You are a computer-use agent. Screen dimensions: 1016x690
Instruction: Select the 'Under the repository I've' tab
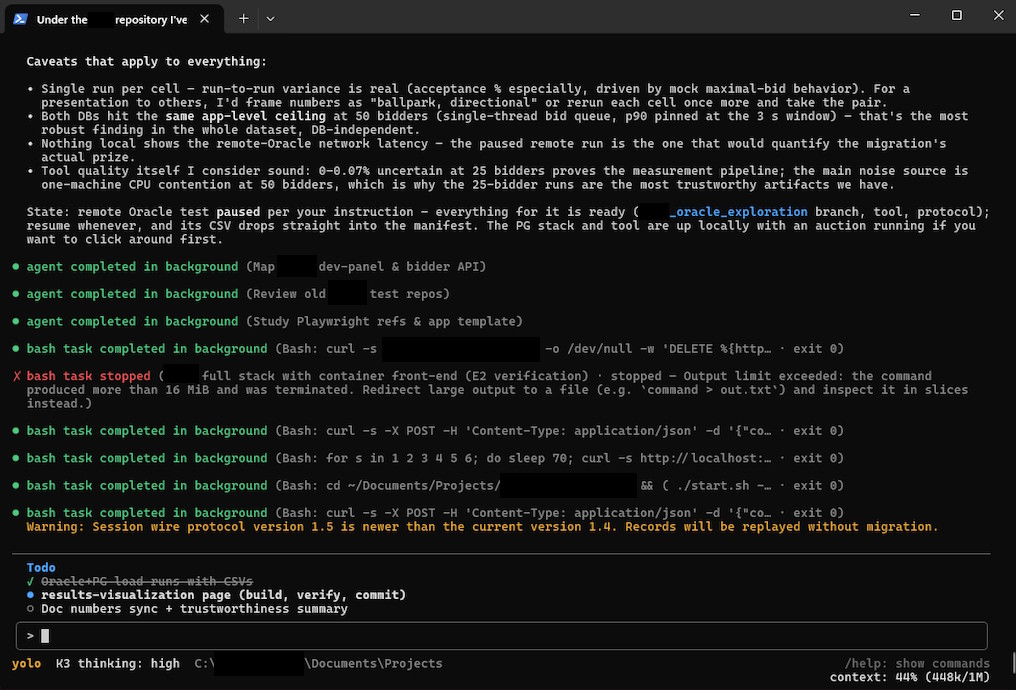pos(114,19)
